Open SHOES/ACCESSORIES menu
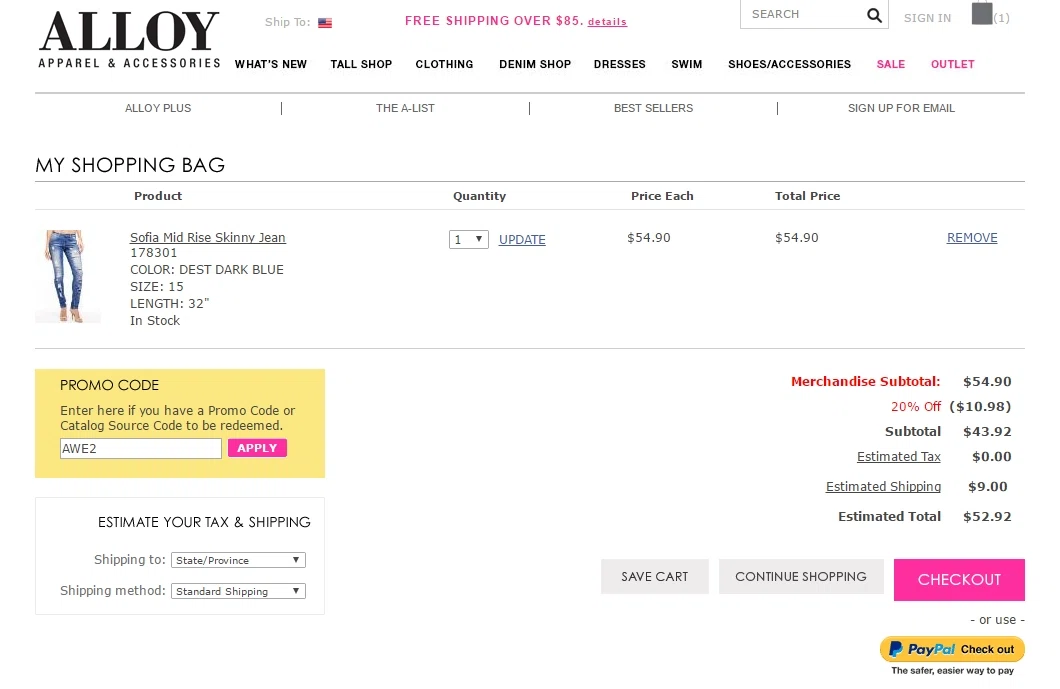The image size is (1060, 689). coord(789,64)
